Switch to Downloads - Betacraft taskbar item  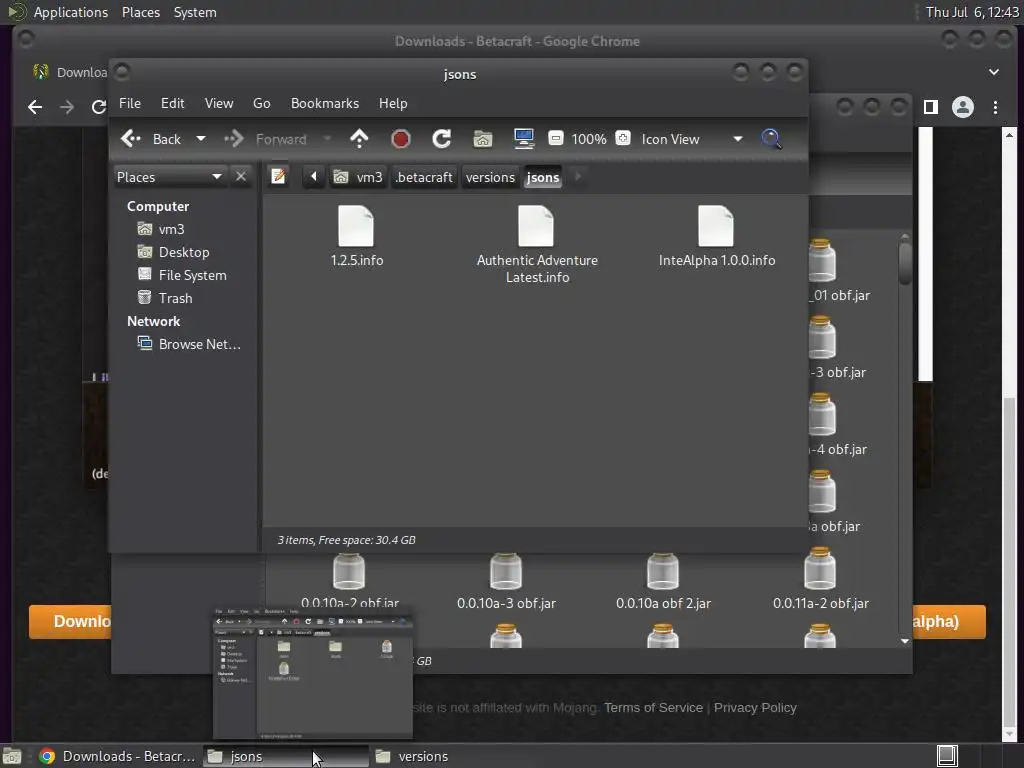pyautogui.click(x=118, y=756)
